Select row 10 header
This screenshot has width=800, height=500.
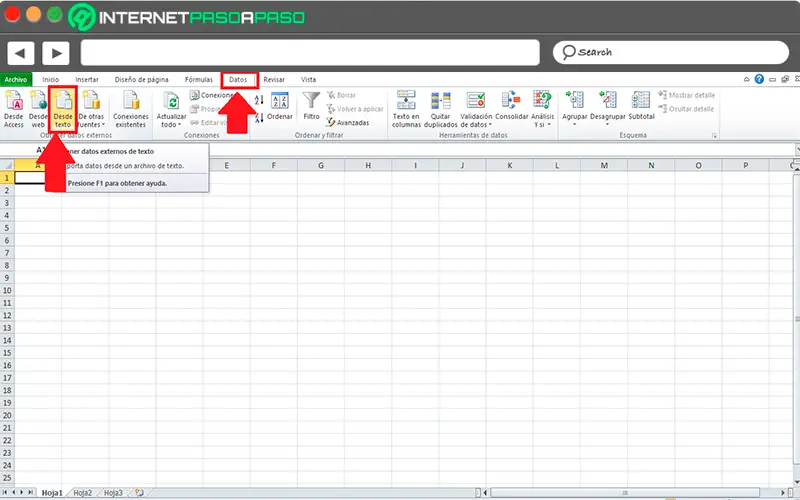pos(7,290)
